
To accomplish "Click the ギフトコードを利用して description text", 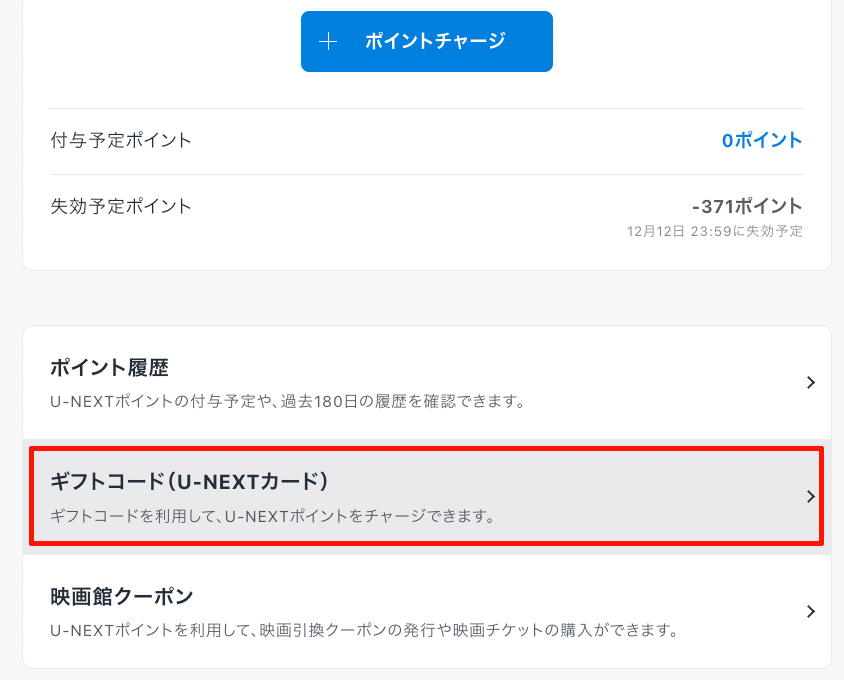I will click(x=273, y=517).
